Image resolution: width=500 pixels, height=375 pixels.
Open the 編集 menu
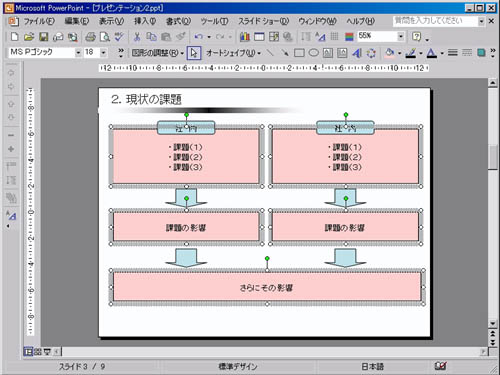(x=77, y=21)
